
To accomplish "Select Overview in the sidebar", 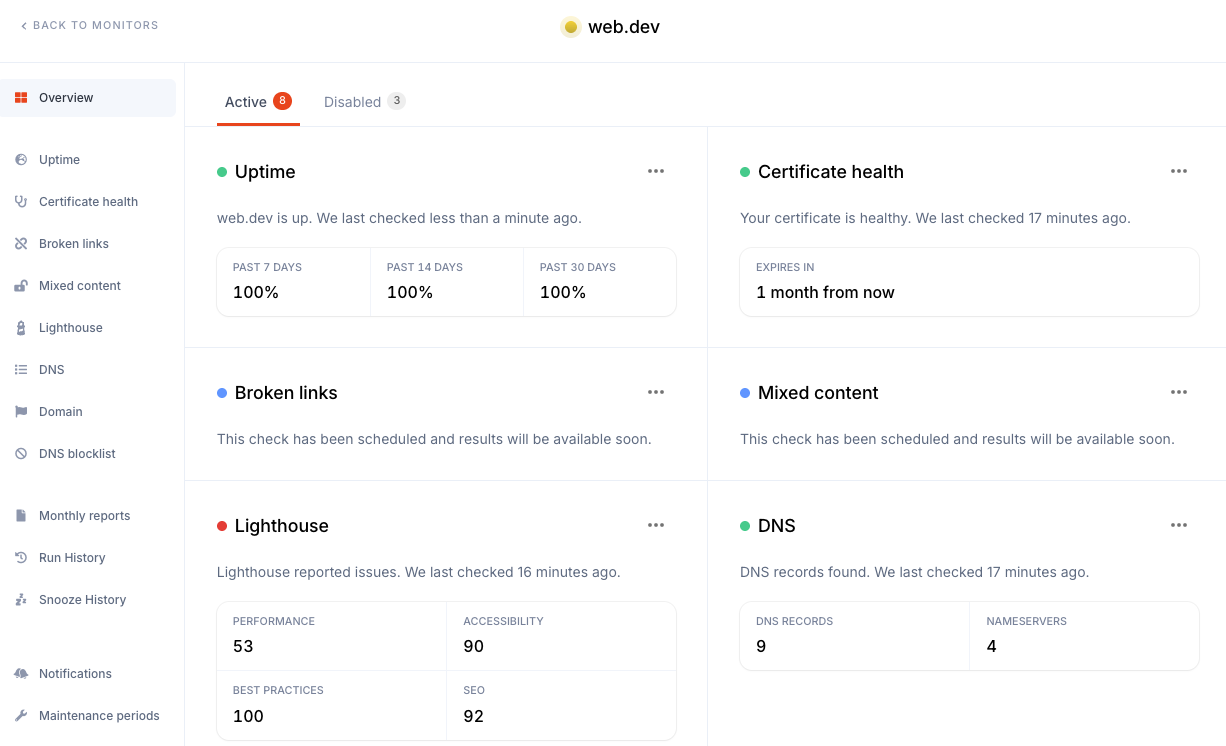I will (88, 98).
